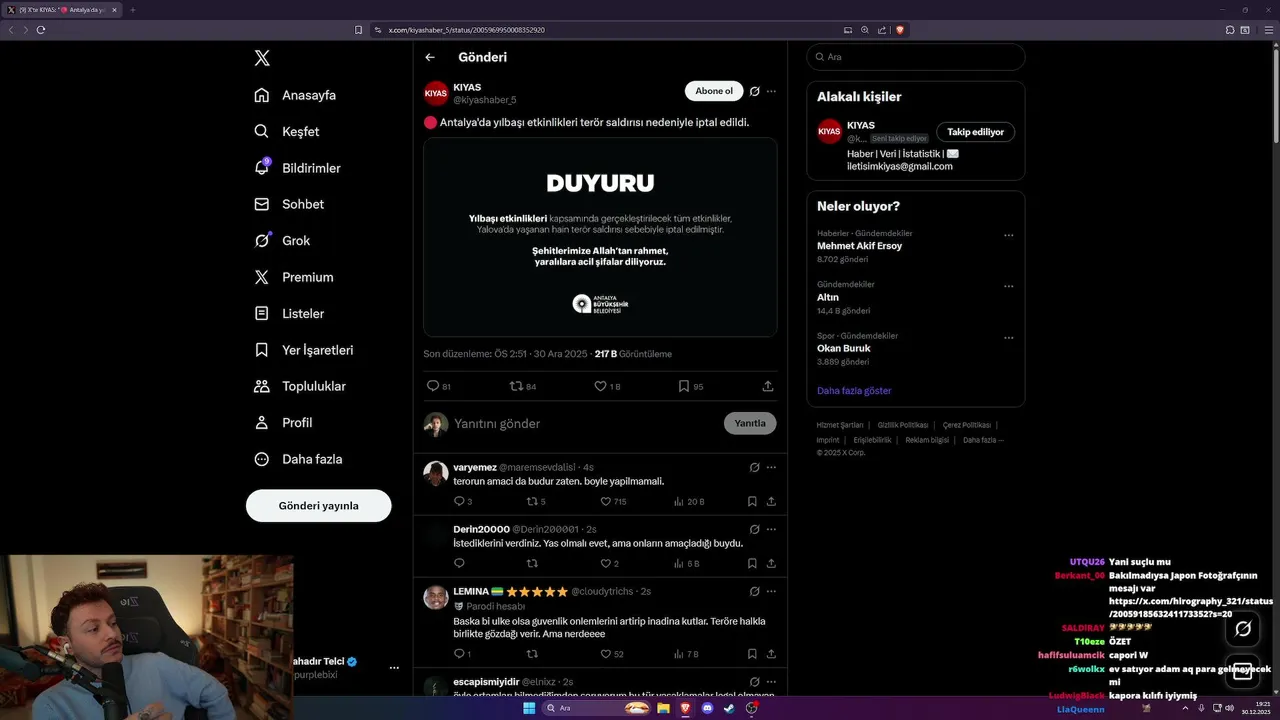Screen dimensions: 1280x720
Task: Repost Derin20000's reply
Action: (532, 564)
